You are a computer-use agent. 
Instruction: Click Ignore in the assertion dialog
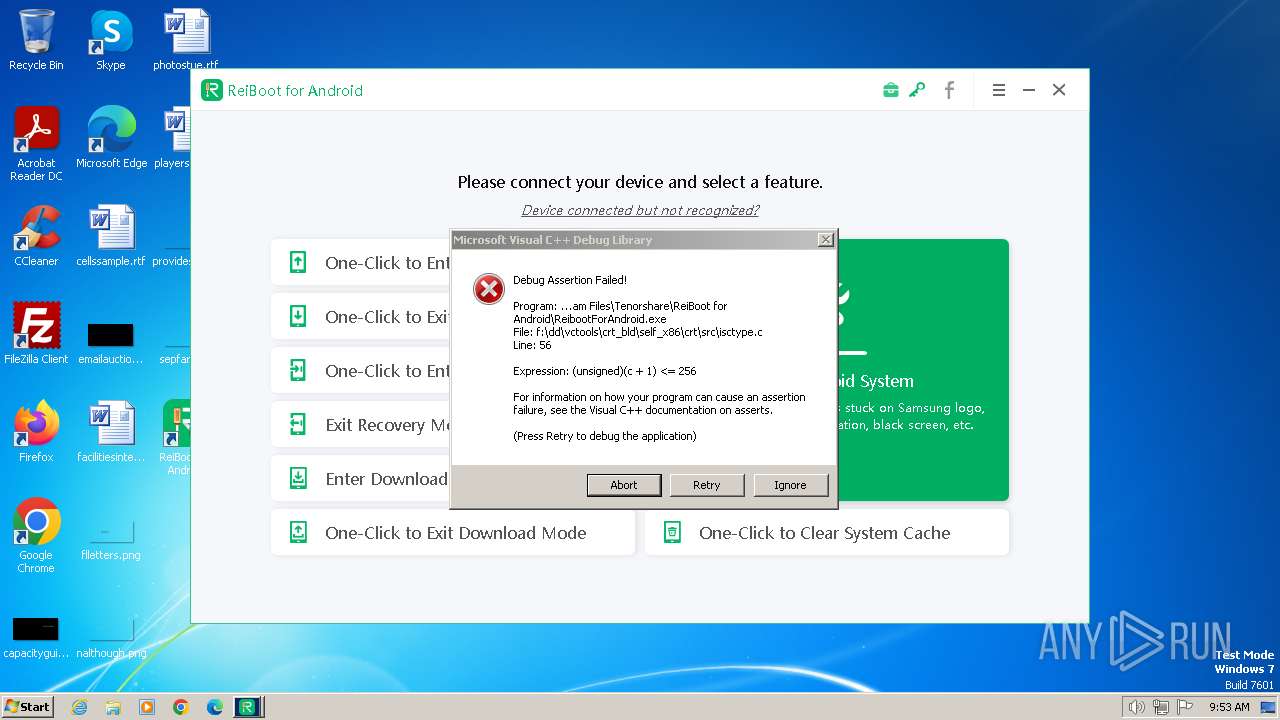pos(790,485)
